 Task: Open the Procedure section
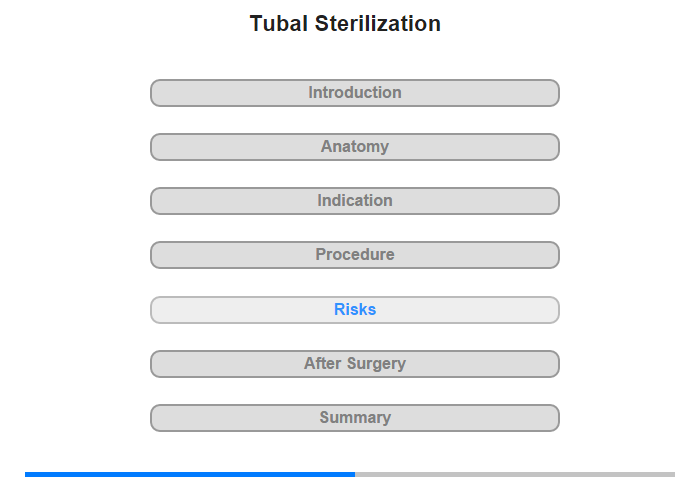click(355, 255)
